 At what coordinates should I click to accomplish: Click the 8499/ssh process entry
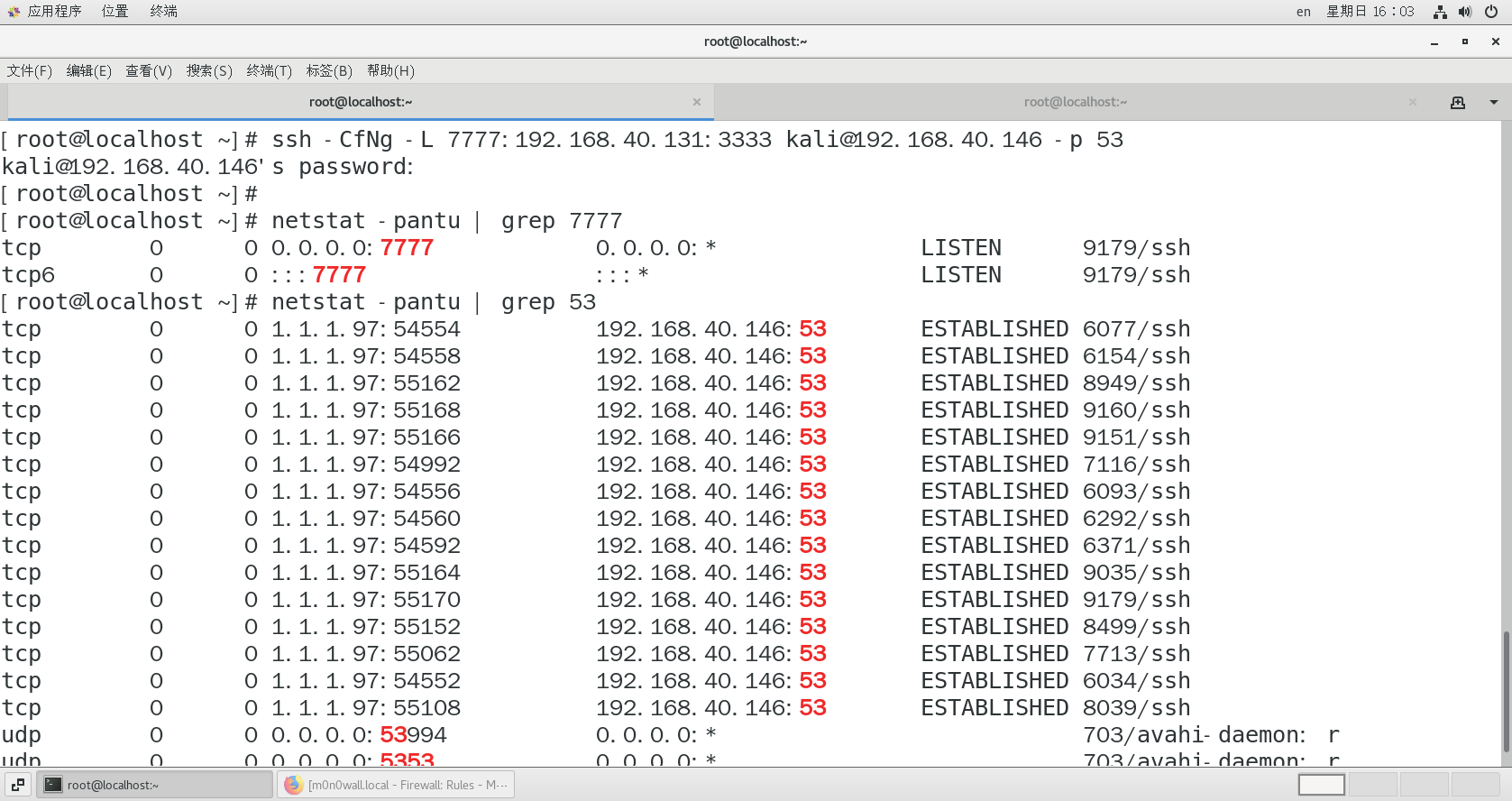(x=1136, y=627)
